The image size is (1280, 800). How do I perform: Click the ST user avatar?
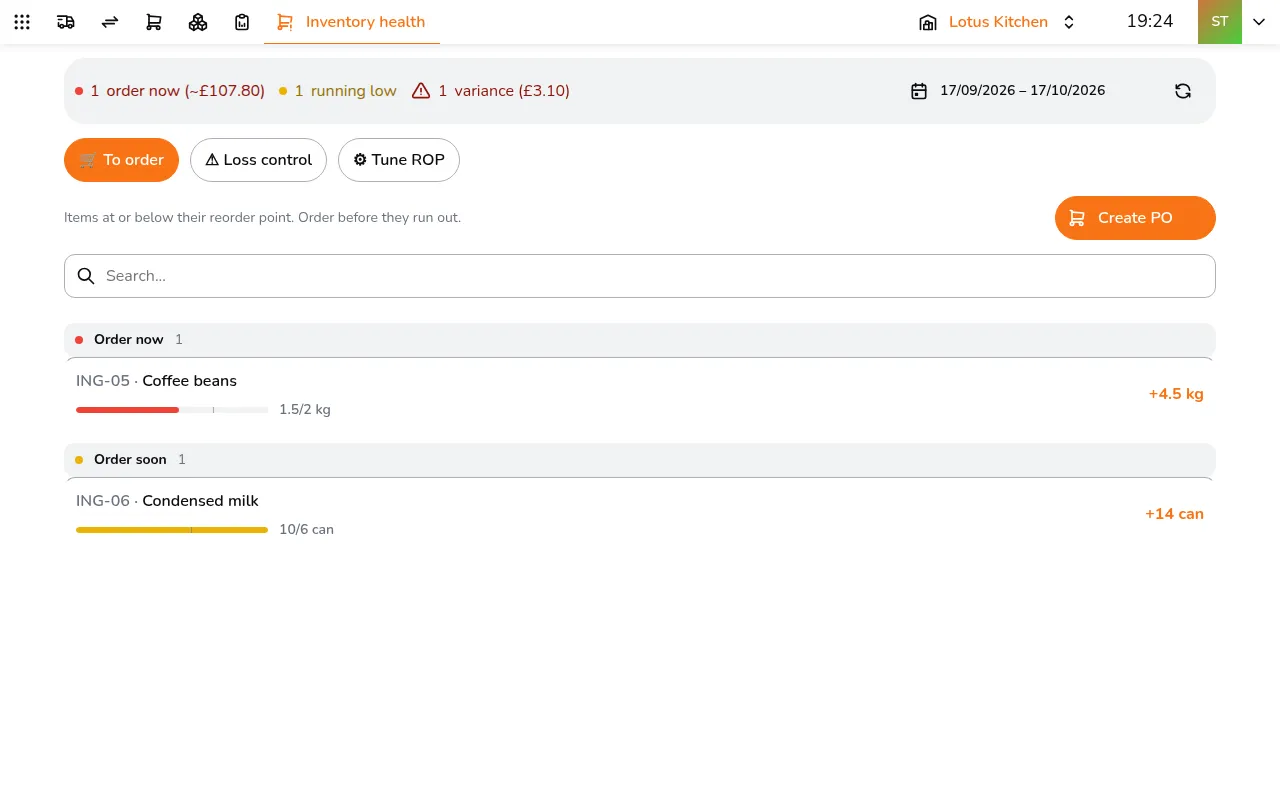pos(1220,22)
